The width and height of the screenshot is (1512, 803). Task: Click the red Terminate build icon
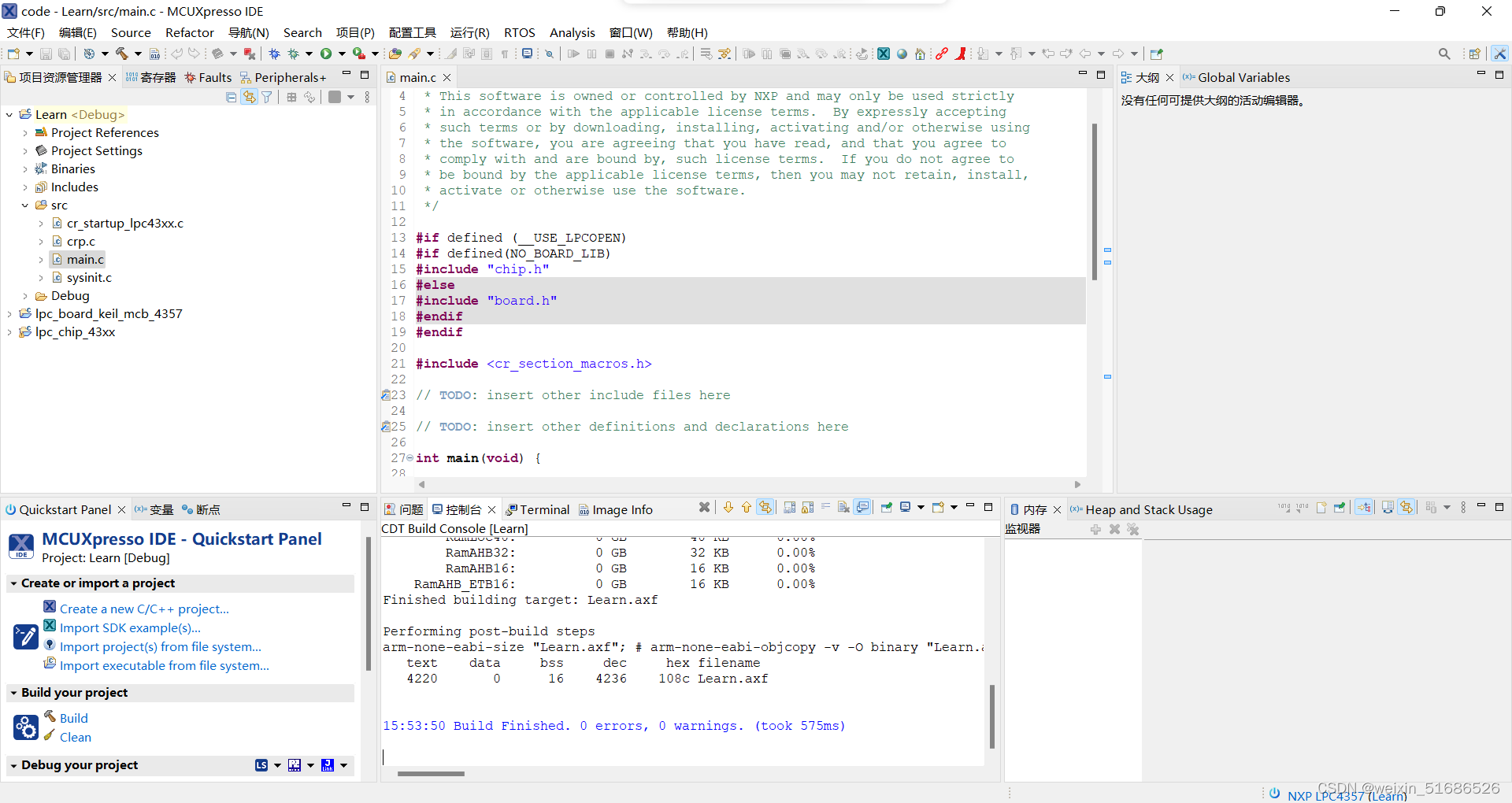click(x=250, y=54)
